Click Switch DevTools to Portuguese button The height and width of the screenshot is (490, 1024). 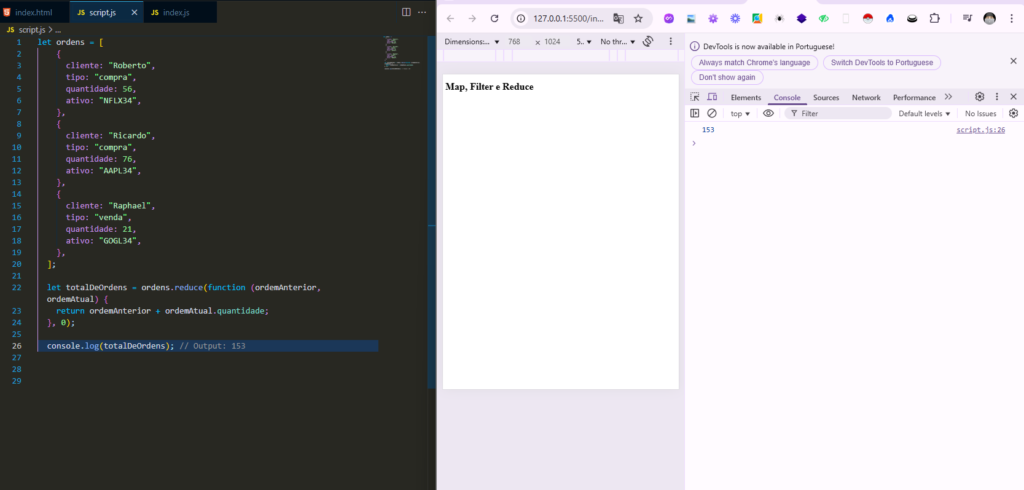click(882, 63)
